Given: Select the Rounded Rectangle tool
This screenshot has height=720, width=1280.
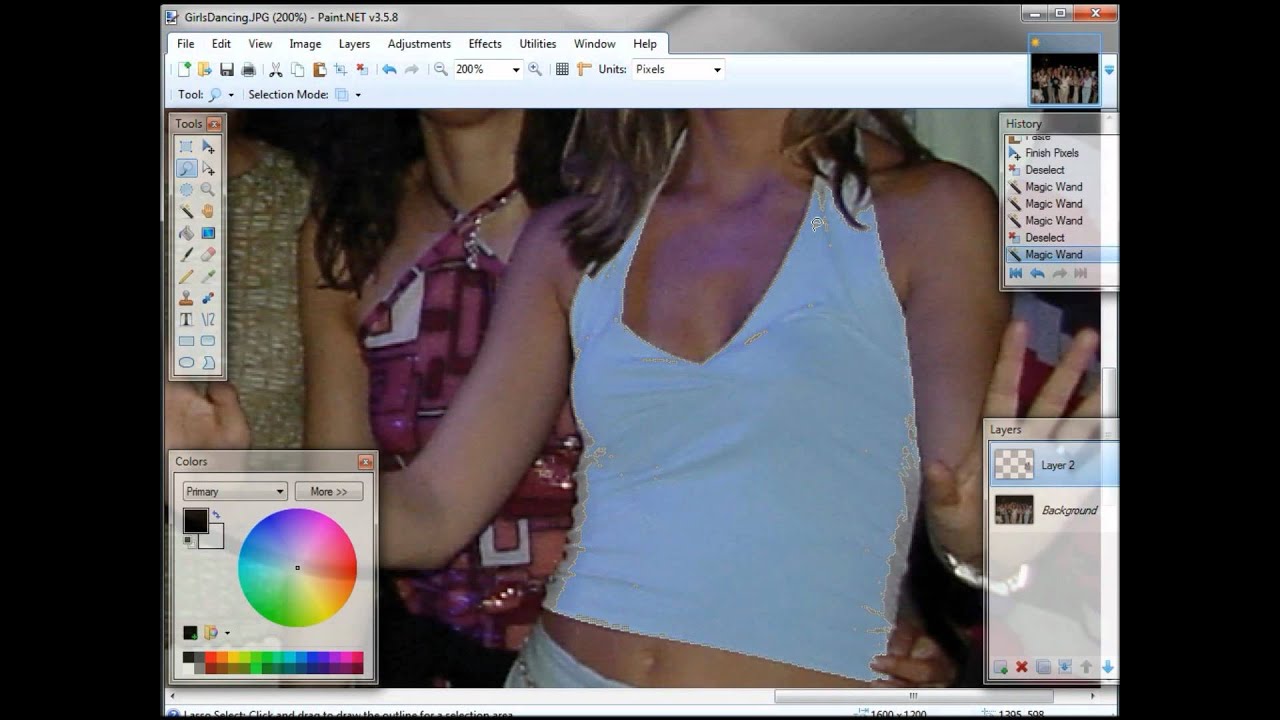Looking at the screenshot, I should click(x=208, y=341).
